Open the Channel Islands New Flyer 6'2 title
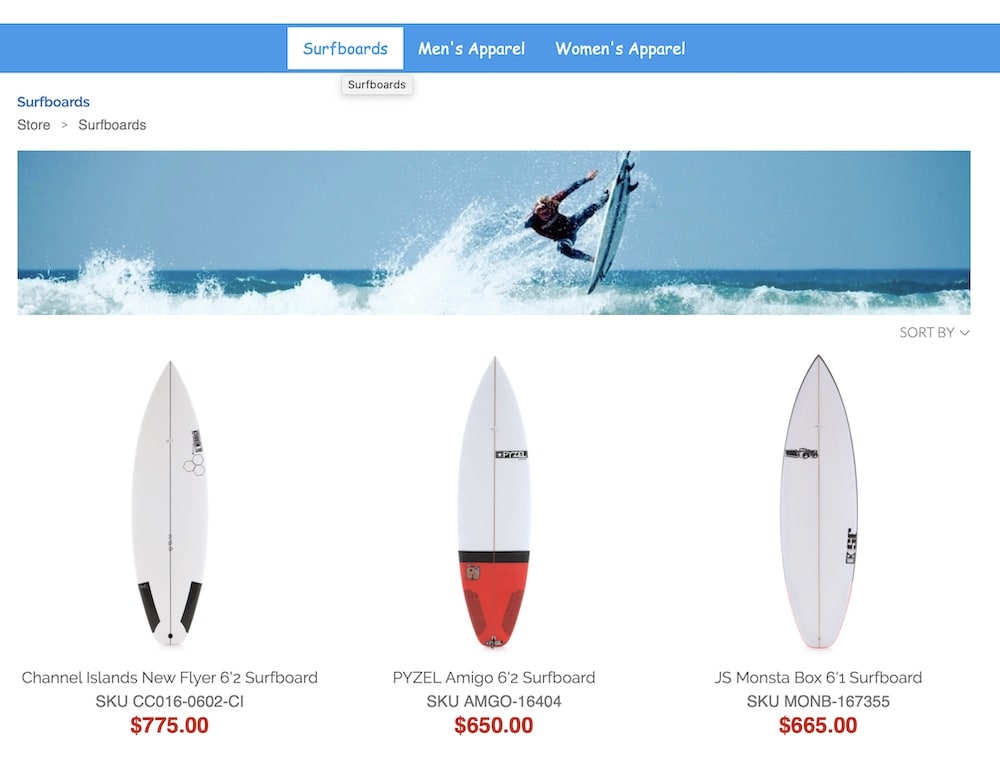This screenshot has width=1000, height=774. 170,677
